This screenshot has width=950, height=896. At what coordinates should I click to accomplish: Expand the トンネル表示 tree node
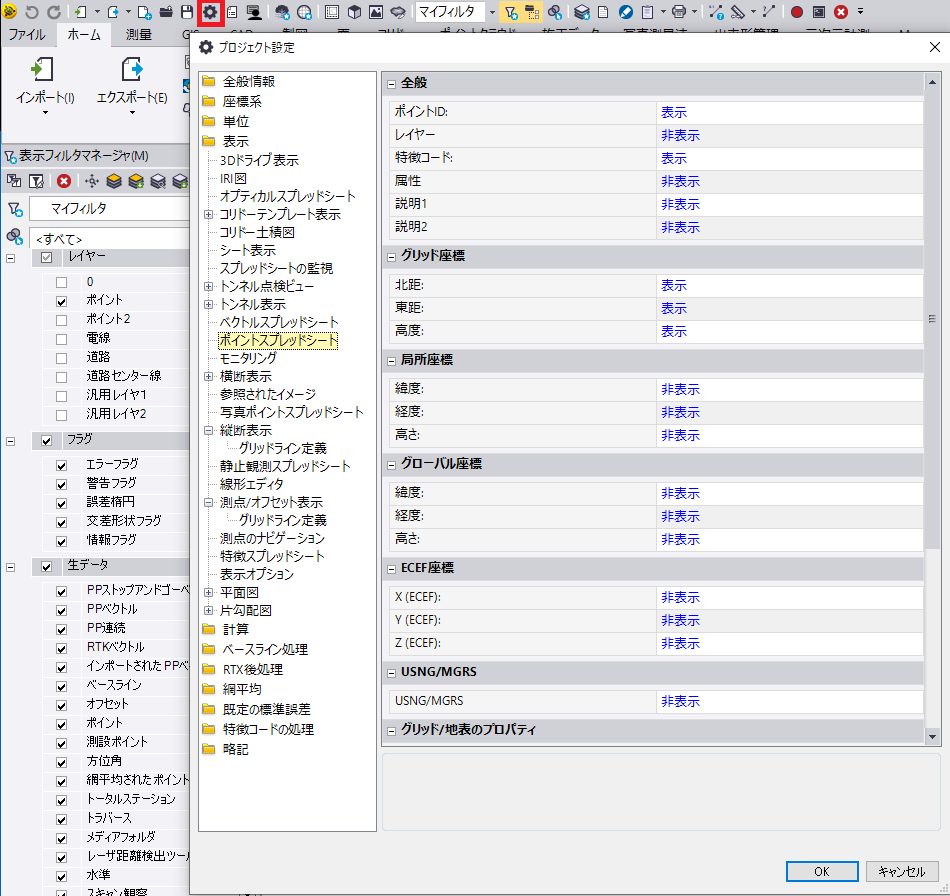click(208, 304)
